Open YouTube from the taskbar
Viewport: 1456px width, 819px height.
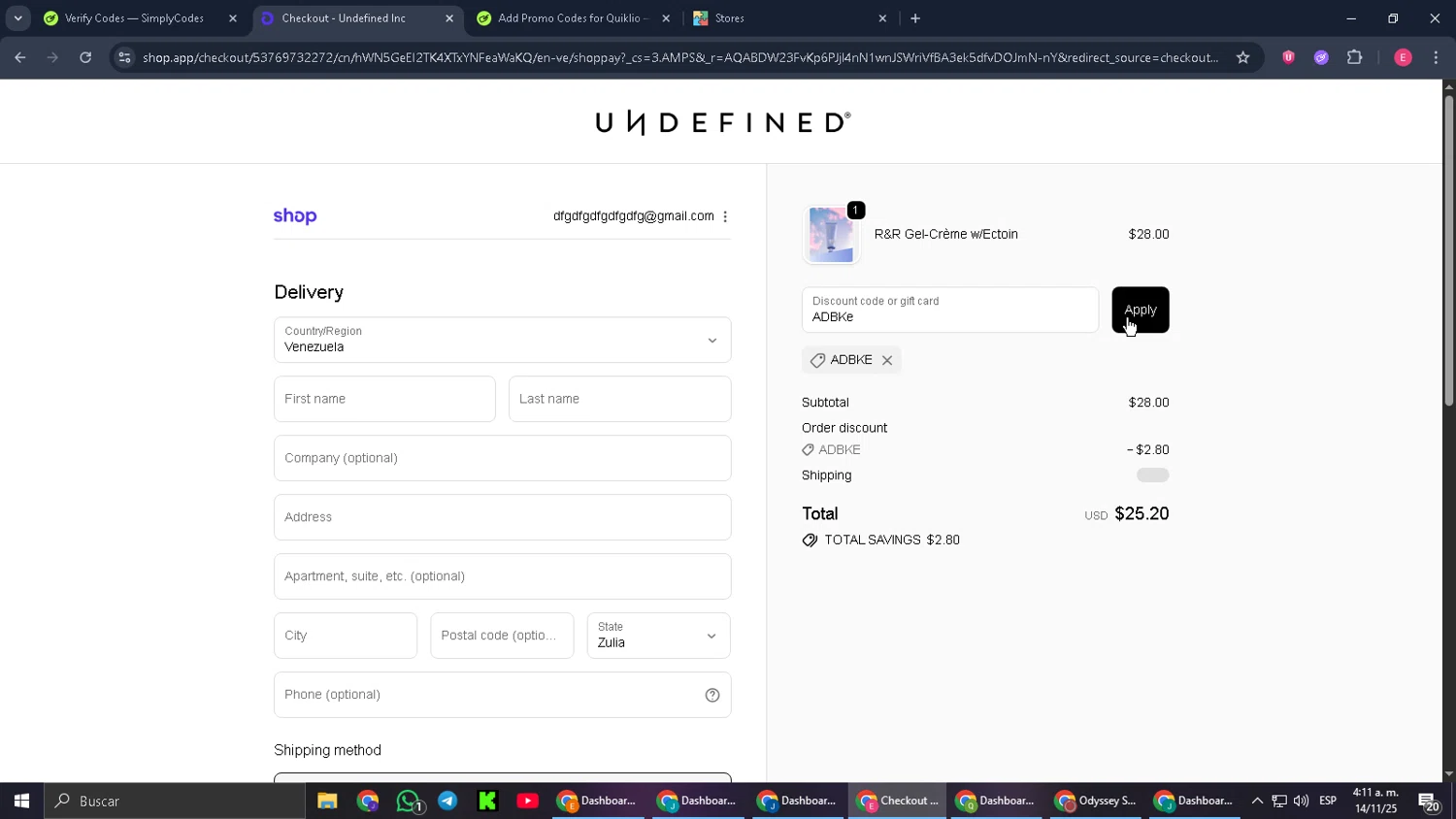(x=527, y=801)
